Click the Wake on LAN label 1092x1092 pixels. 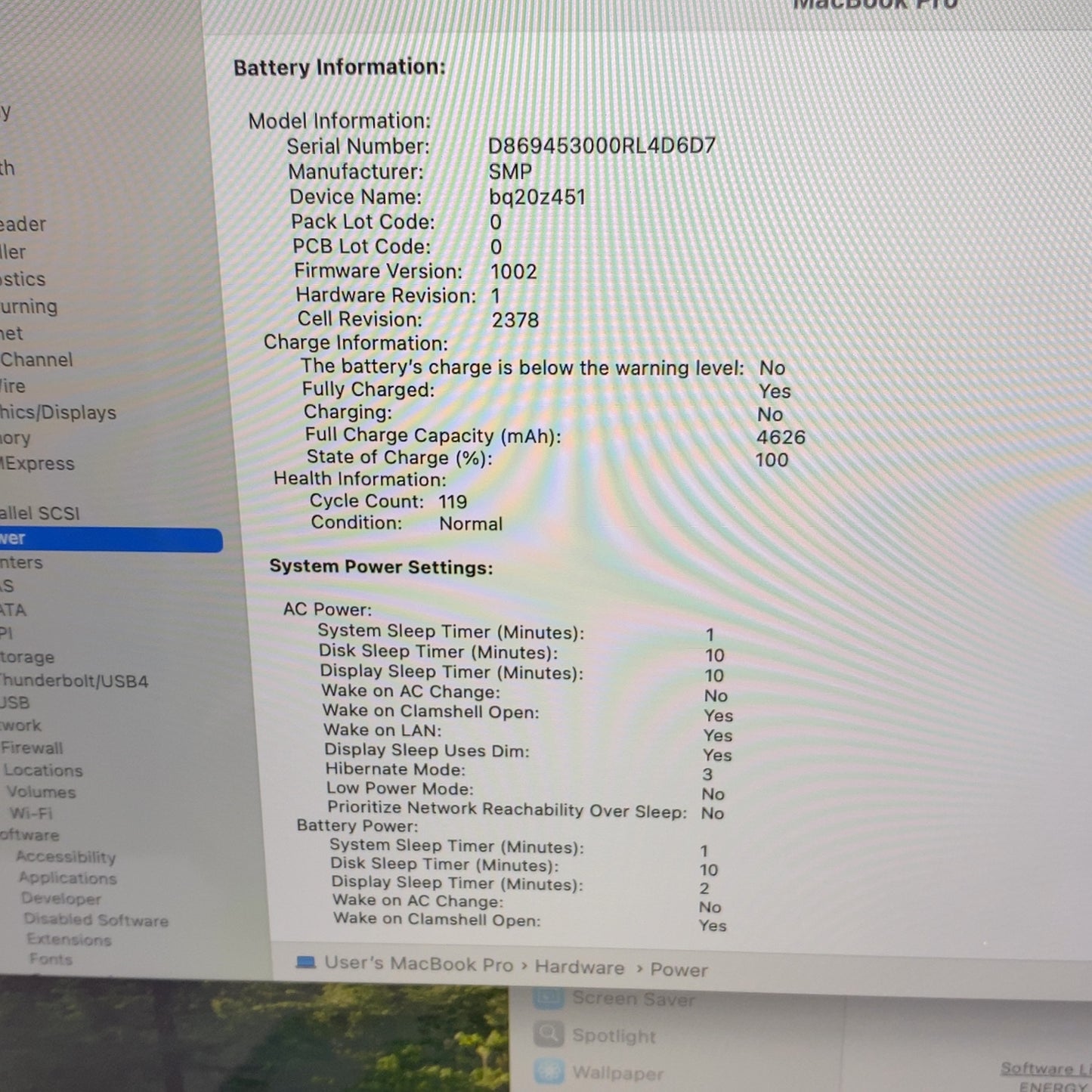[382, 730]
